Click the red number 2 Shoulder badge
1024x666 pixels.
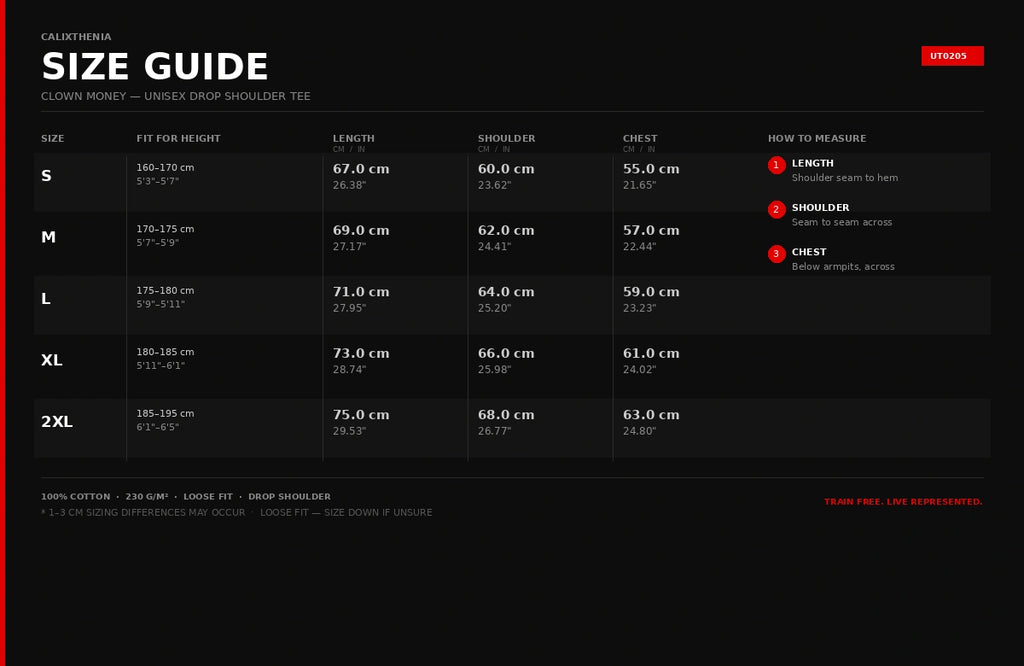[776, 210]
